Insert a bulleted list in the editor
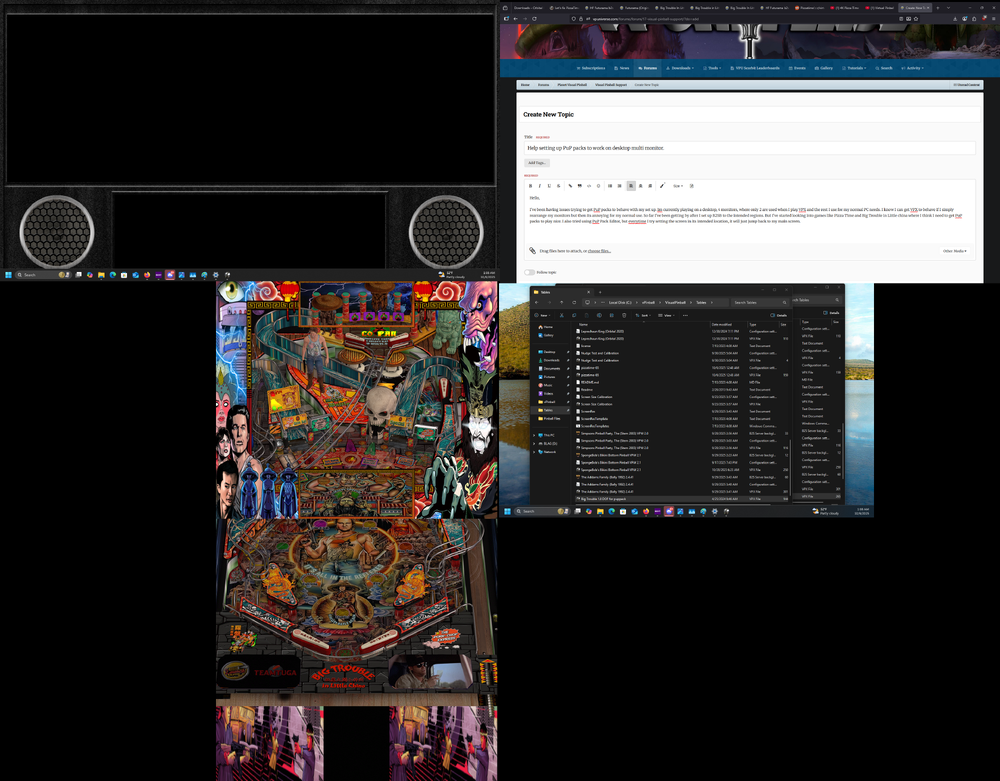 tap(610, 186)
